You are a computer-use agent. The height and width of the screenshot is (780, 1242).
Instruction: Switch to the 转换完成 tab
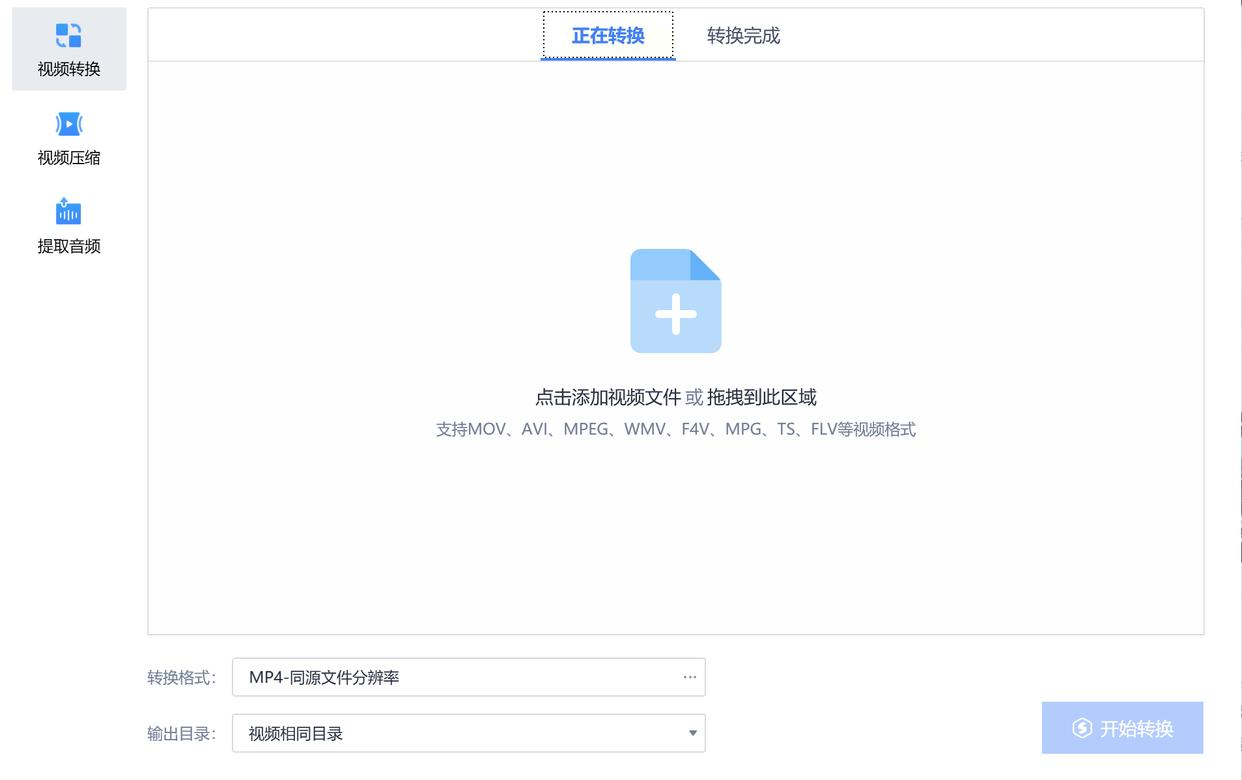coord(743,36)
